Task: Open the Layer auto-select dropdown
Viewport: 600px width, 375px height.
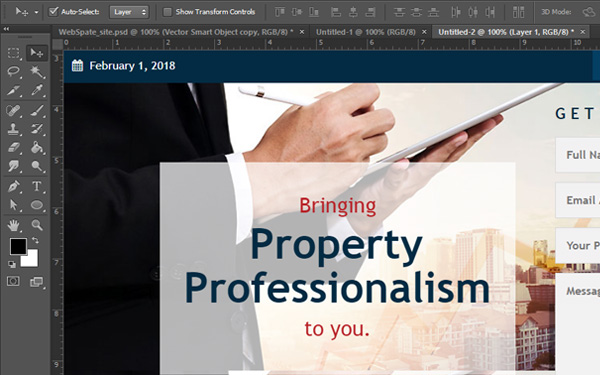Action: click(129, 12)
